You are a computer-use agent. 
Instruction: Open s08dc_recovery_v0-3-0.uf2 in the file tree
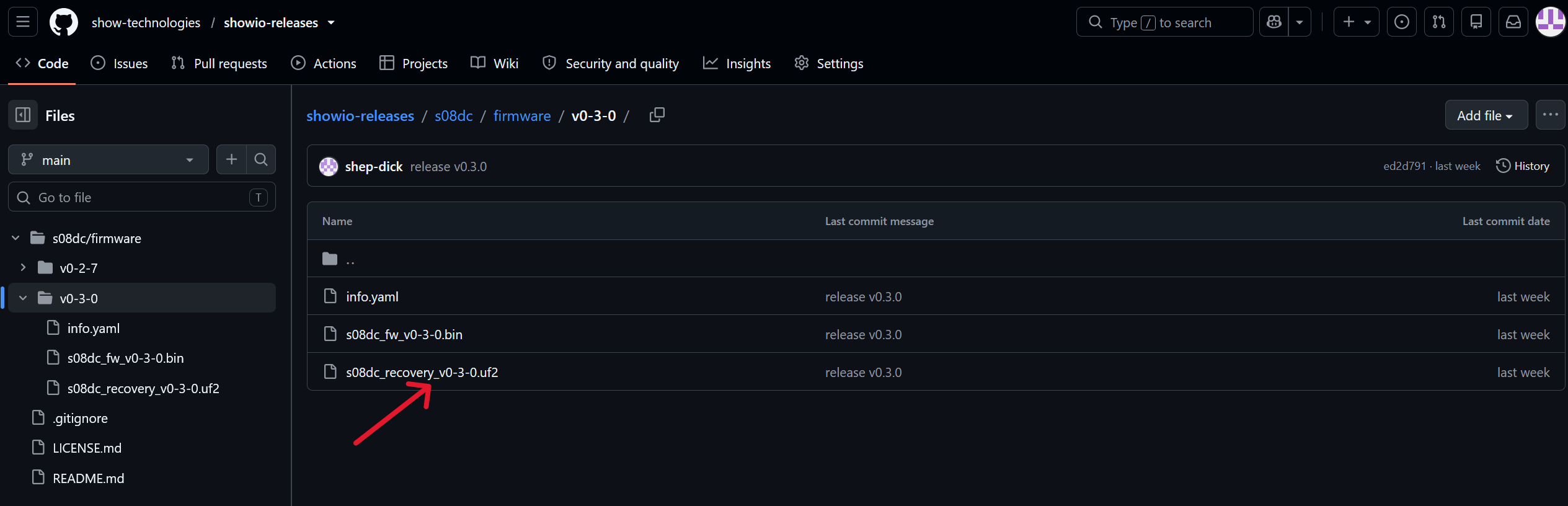143,388
